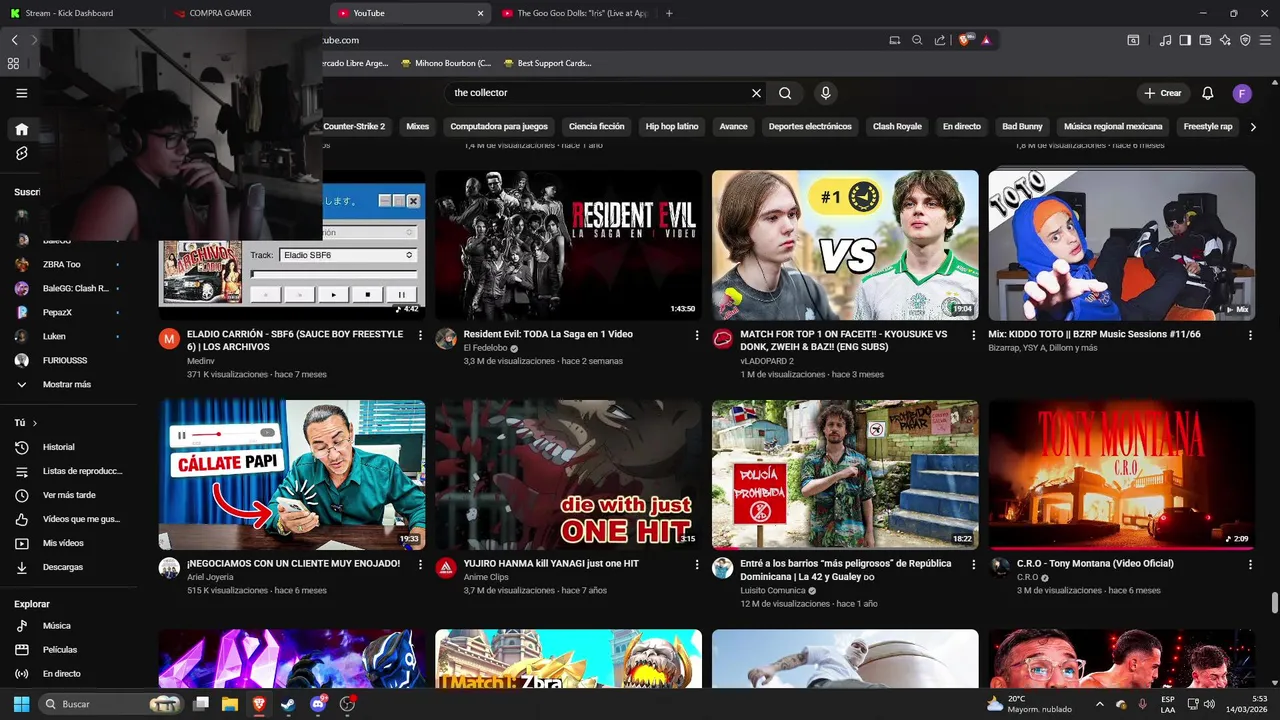This screenshot has width=1280, height=720.
Task: Switch to the Kick Dashboard tab
Action: click(79, 13)
